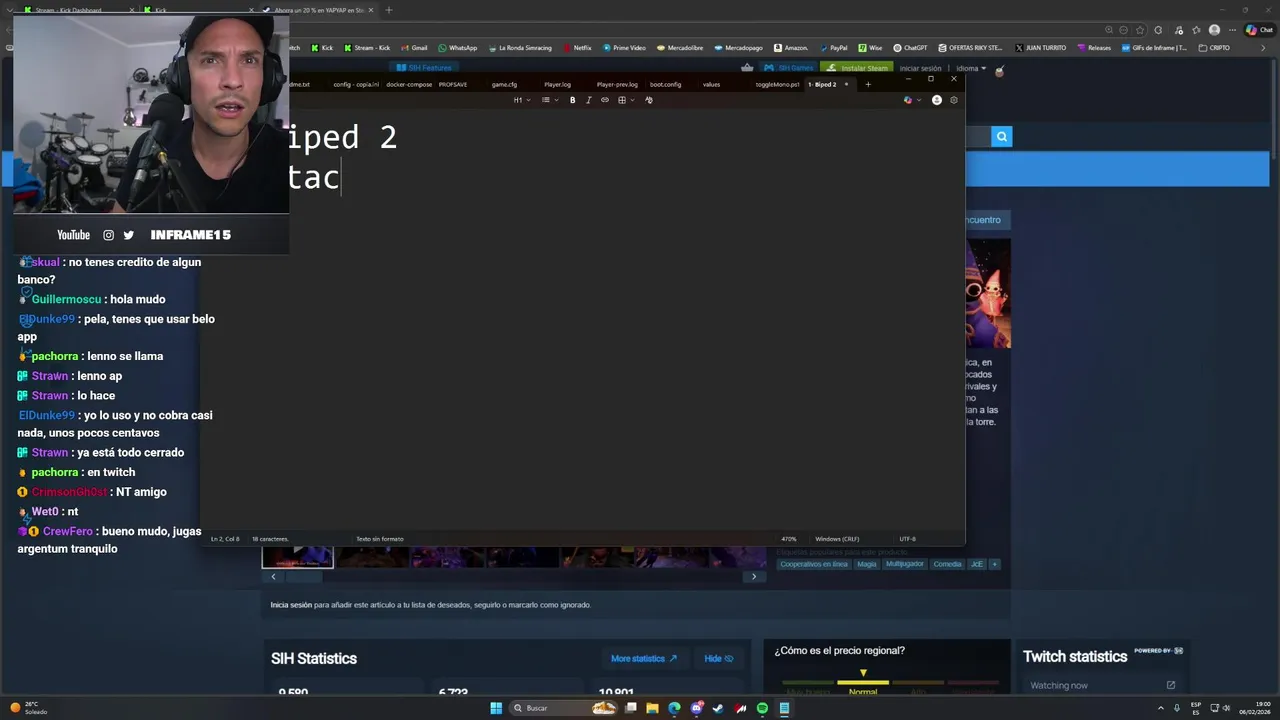The image size is (1280, 720).
Task: Open a new browser tab
Action: pos(389,10)
